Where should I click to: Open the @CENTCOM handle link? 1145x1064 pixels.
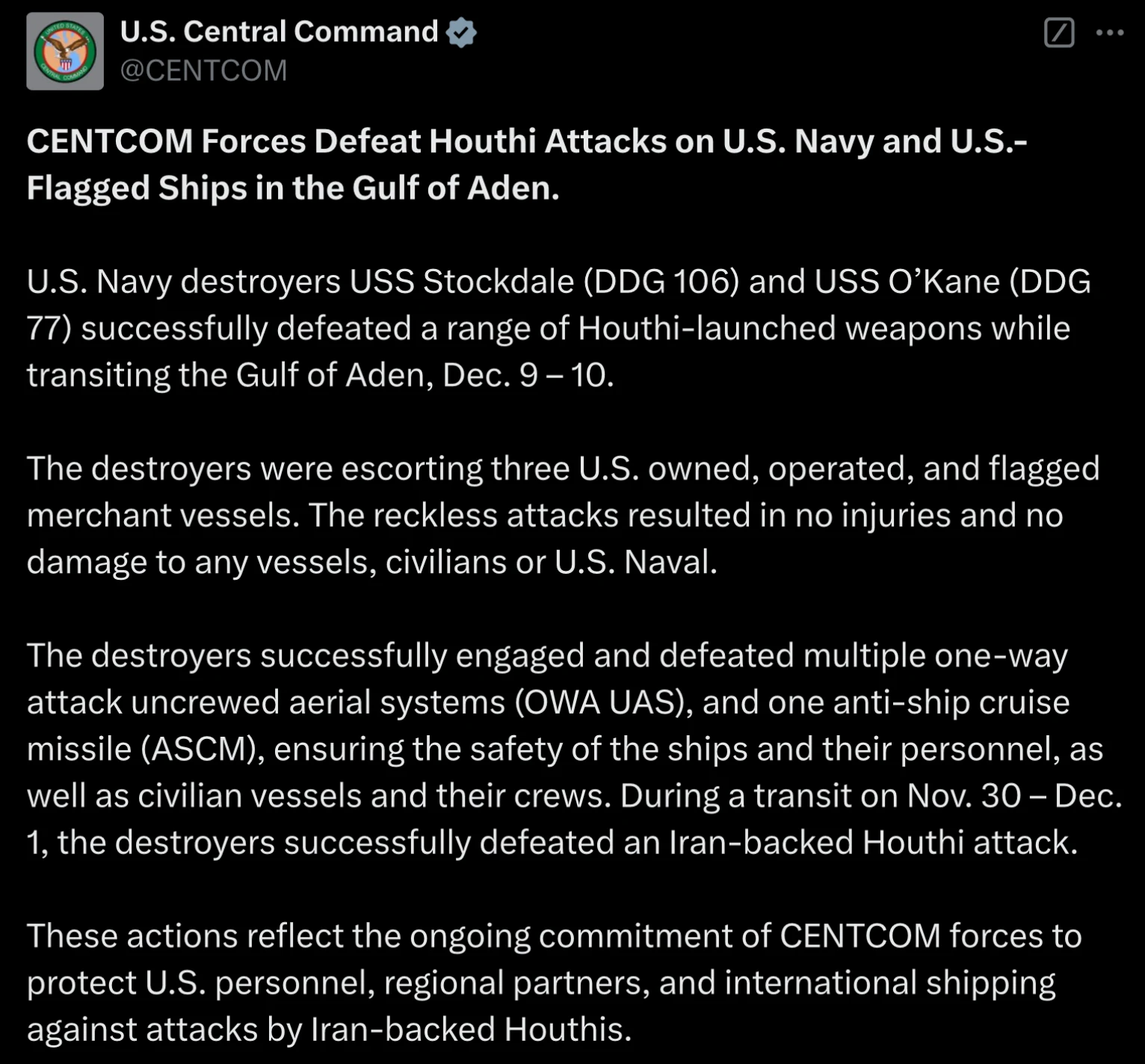(203, 70)
